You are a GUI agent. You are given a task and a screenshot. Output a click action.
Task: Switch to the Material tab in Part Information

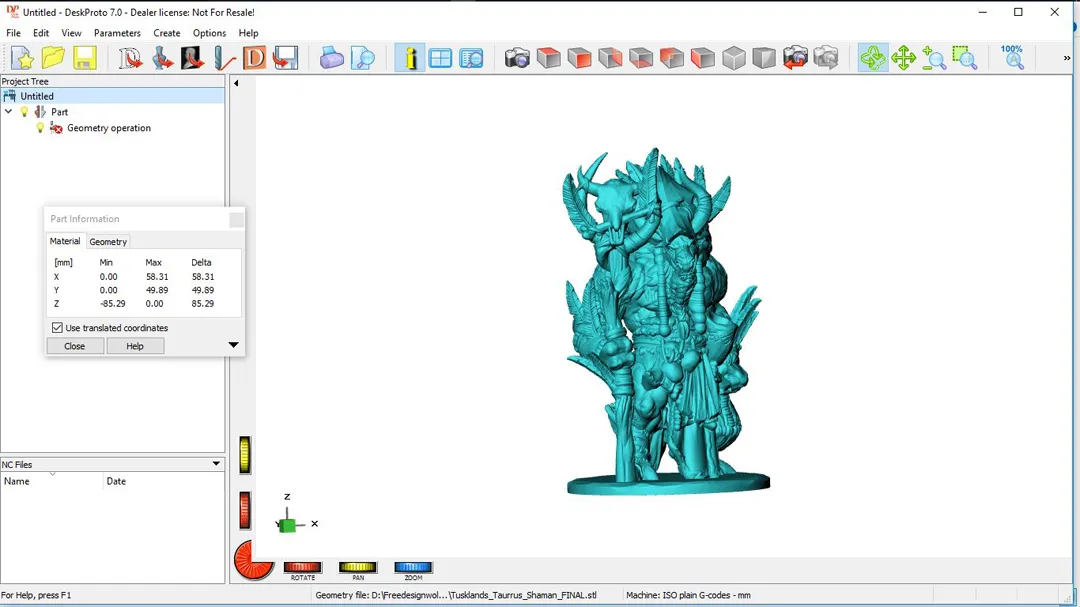65,241
